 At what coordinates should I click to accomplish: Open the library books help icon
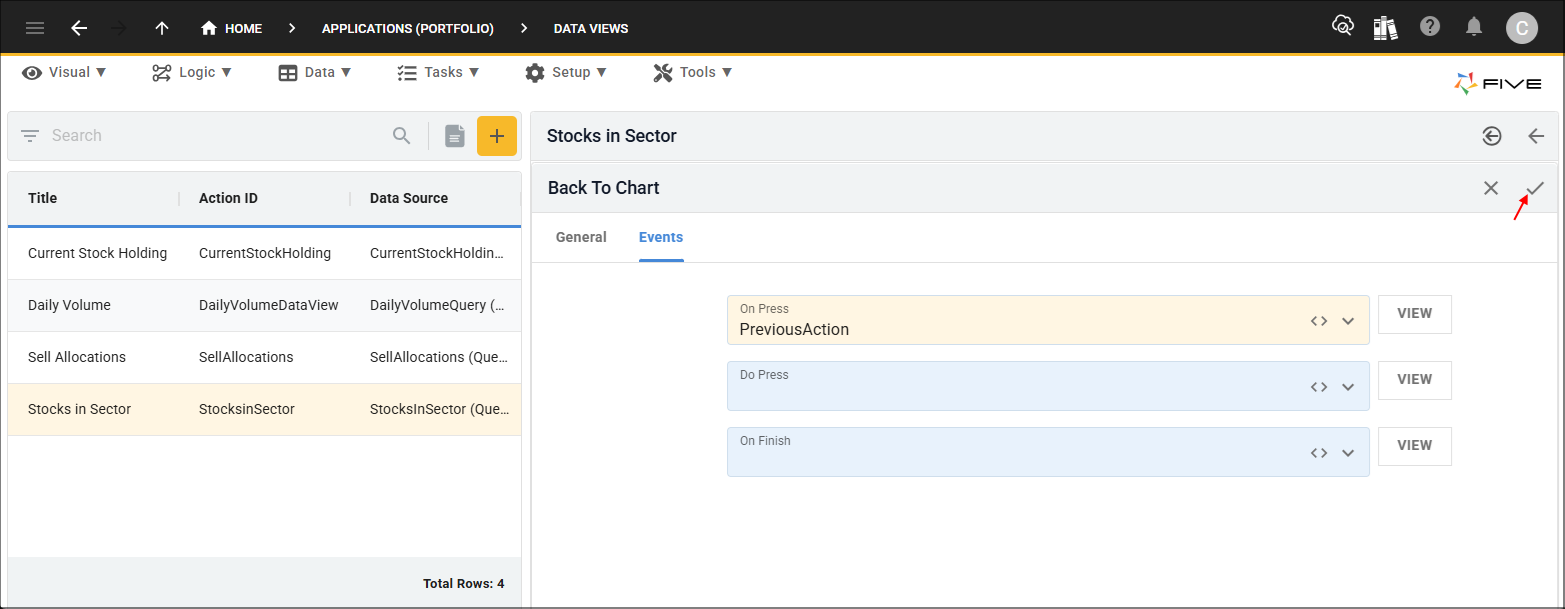coord(1385,28)
